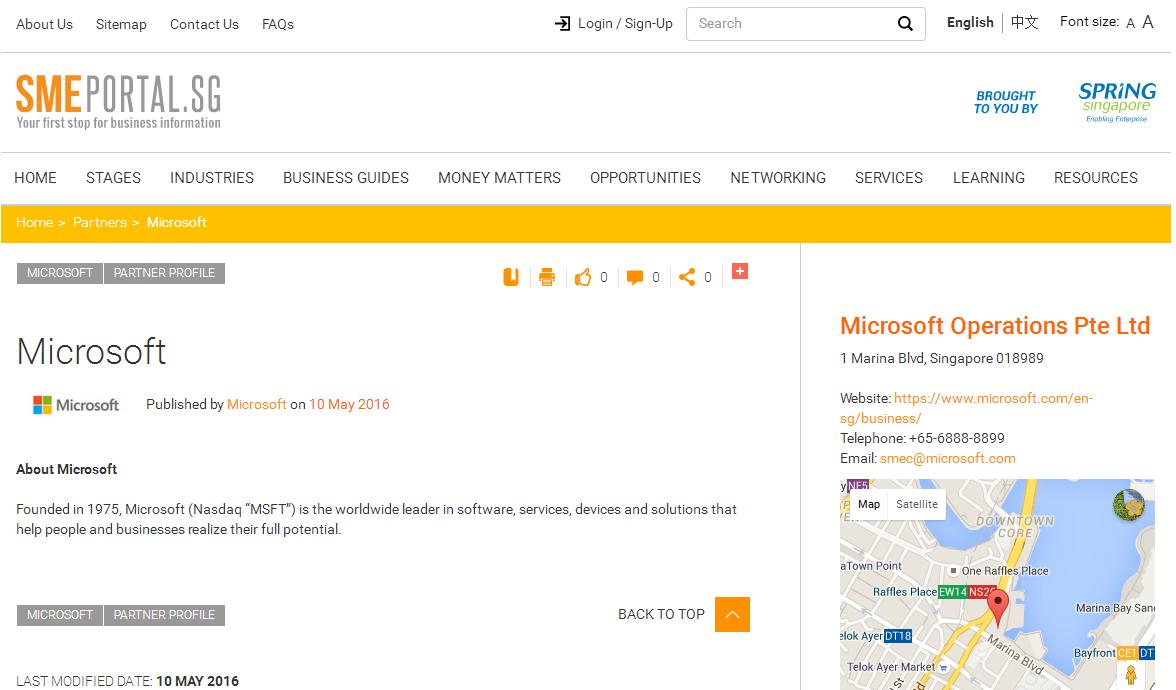1176x690 pixels.
Task: Like the article with the thumbs-up icon
Action: click(x=583, y=278)
